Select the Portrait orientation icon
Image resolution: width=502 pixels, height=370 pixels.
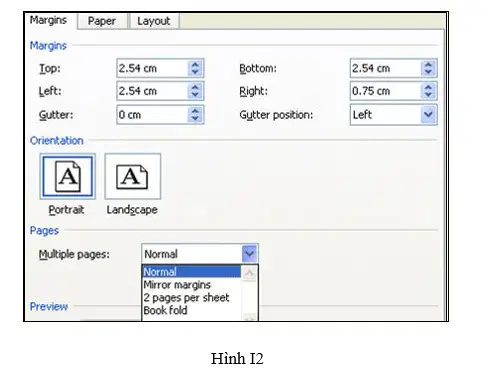68,176
